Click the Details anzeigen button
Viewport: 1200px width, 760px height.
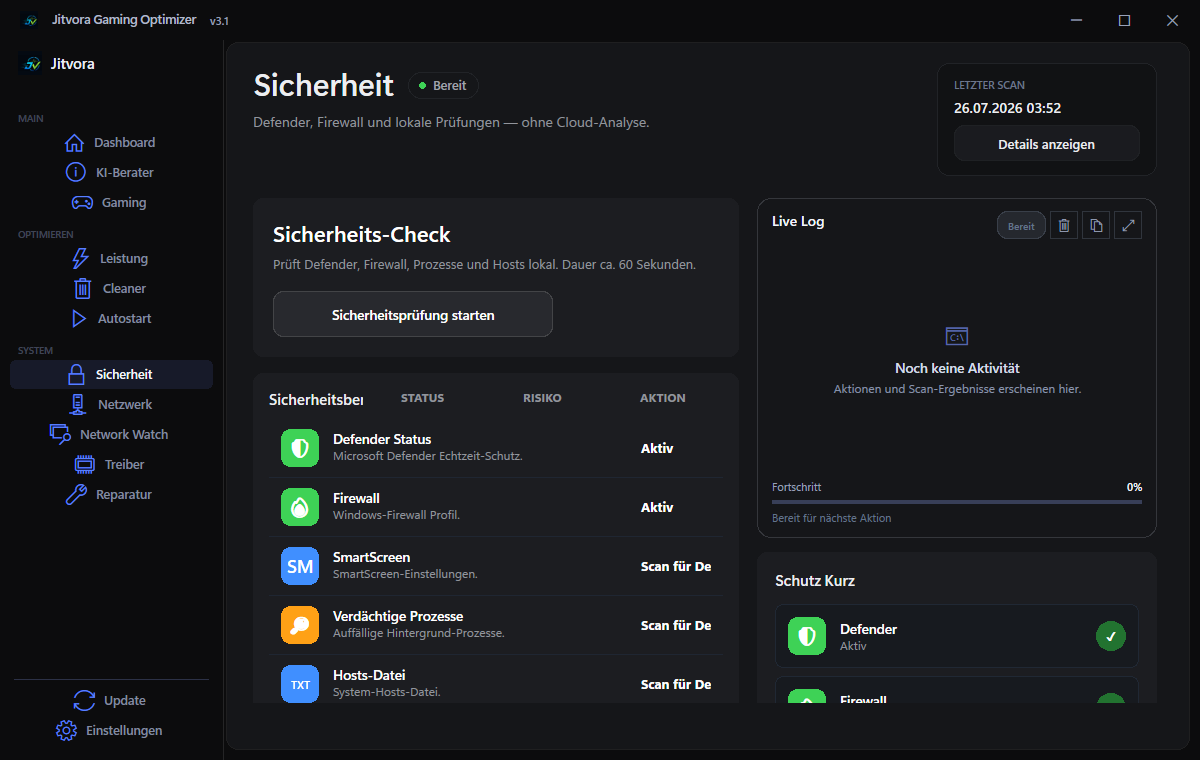[x=1046, y=144]
